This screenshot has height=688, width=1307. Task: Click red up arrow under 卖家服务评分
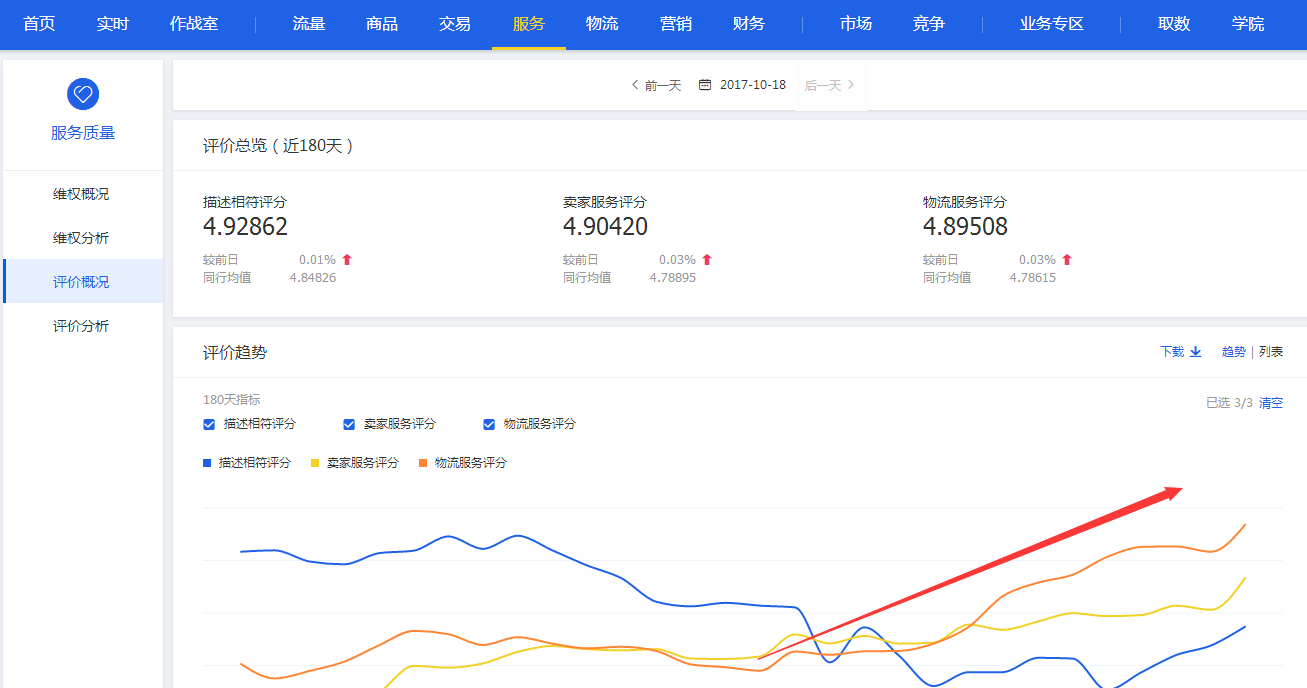707,260
